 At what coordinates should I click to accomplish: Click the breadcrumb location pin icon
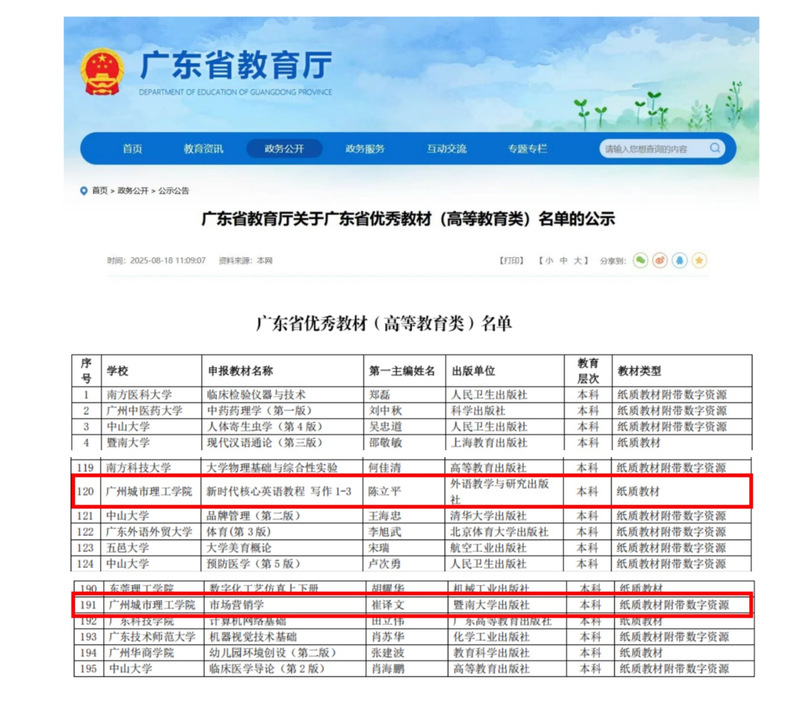tap(84, 191)
